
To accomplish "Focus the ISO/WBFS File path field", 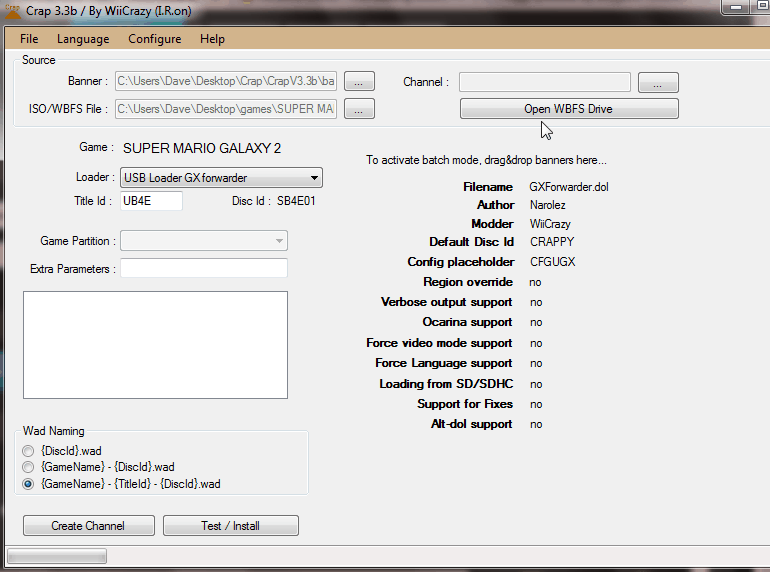I will click(x=226, y=109).
